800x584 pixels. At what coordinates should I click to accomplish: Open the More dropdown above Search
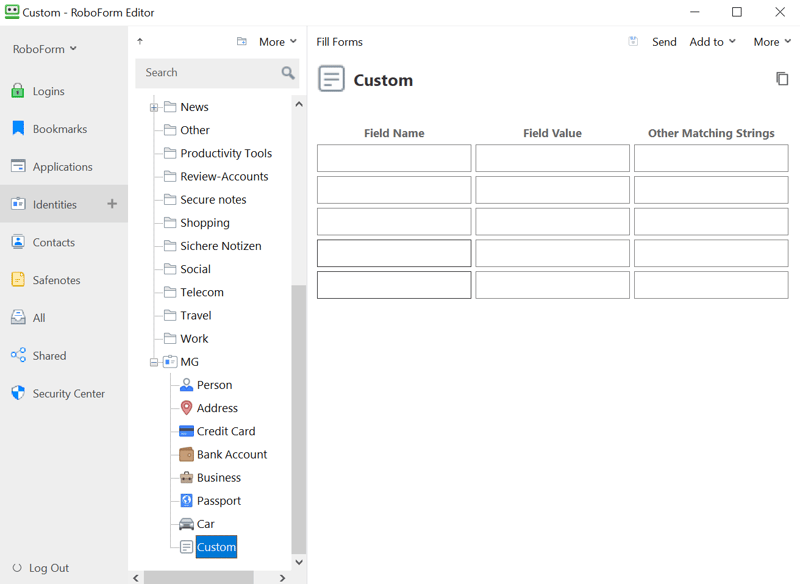click(278, 42)
